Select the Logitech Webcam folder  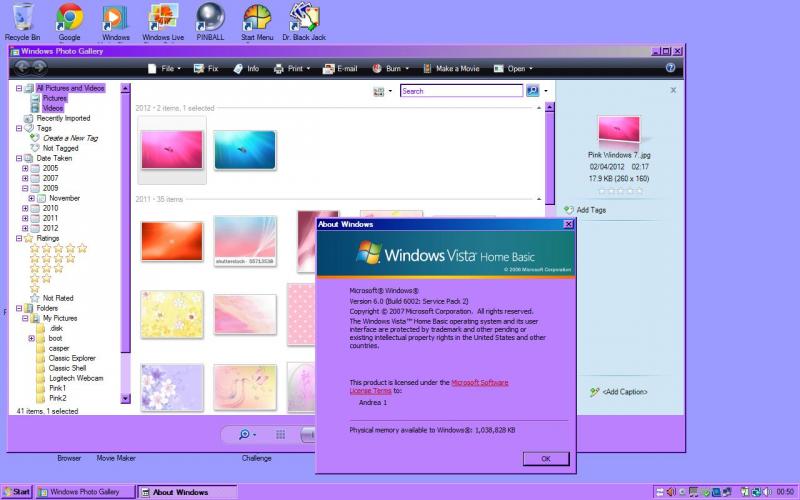[76, 378]
